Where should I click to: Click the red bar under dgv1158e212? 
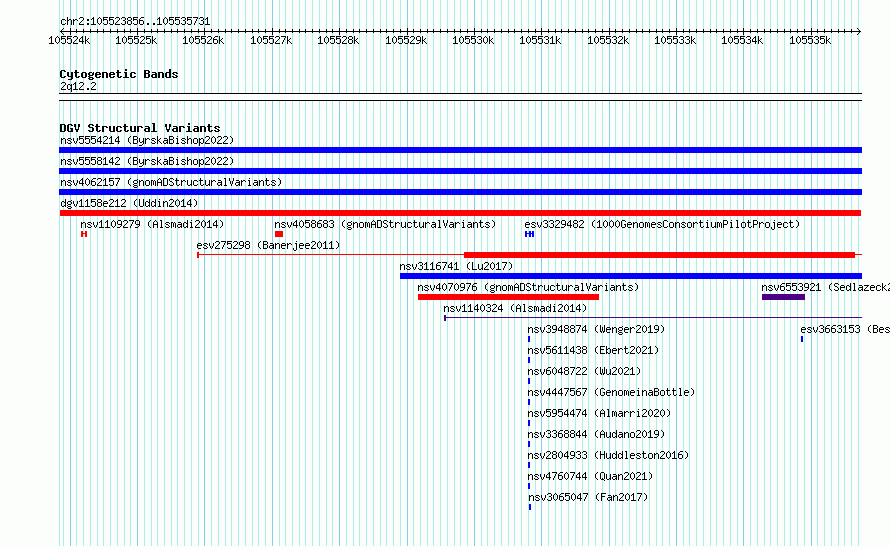click(460, 213)
